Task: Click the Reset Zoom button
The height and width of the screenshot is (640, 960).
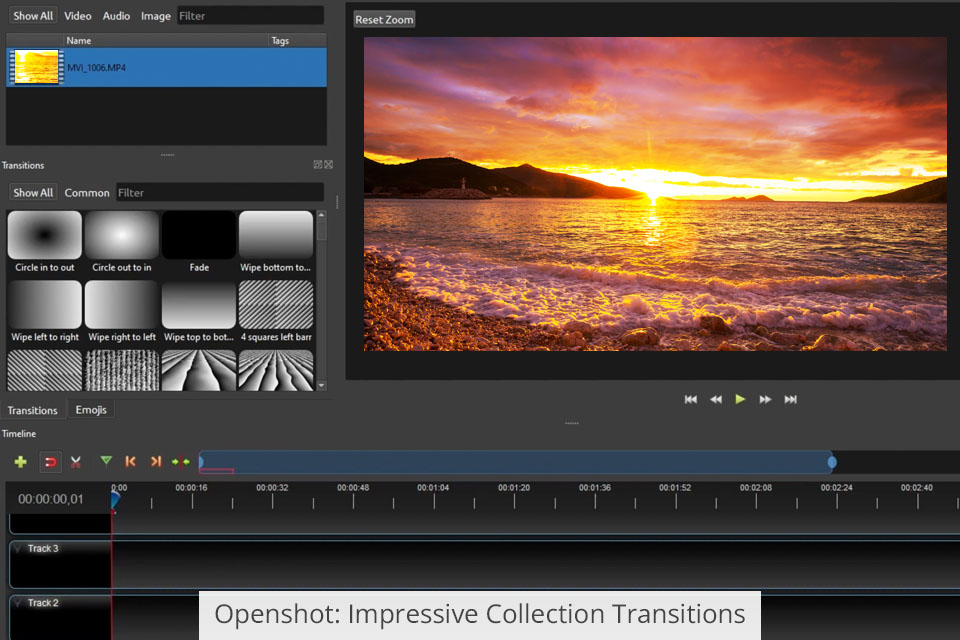Action: point(384,20)
